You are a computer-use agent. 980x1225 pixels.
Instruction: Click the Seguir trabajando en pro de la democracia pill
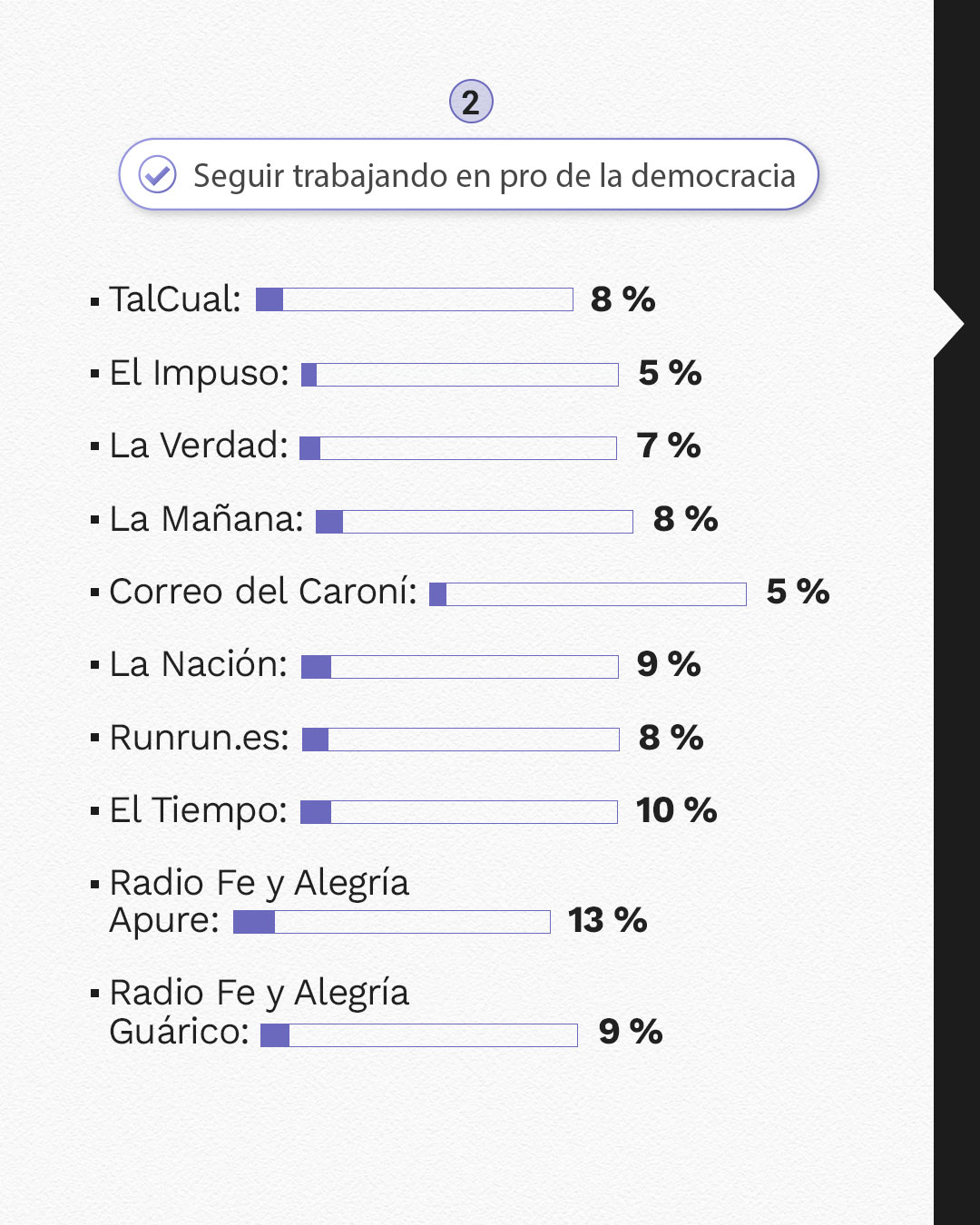click(x=469, y=174)
